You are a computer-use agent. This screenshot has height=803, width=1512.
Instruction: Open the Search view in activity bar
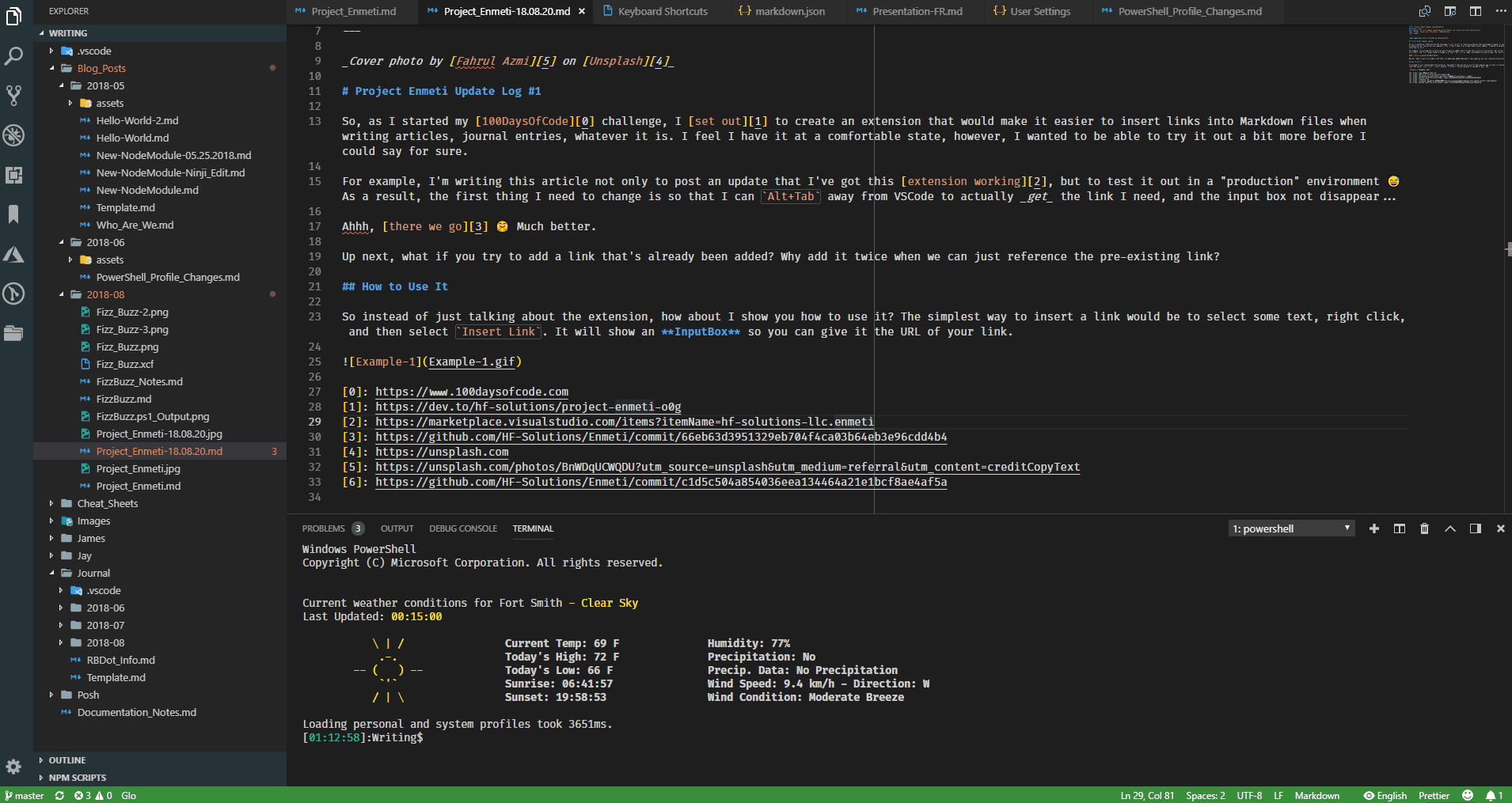14,56
